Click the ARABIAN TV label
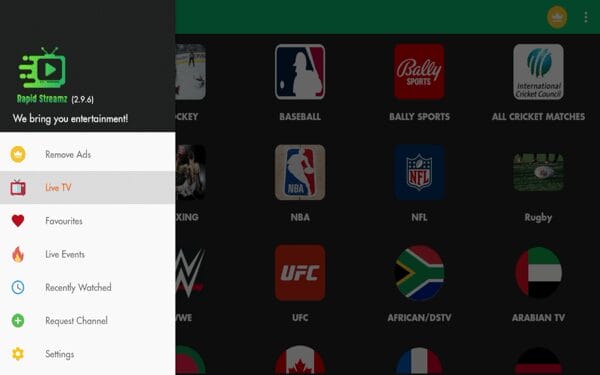Screen dimensions: 600x375 [538, 318]
